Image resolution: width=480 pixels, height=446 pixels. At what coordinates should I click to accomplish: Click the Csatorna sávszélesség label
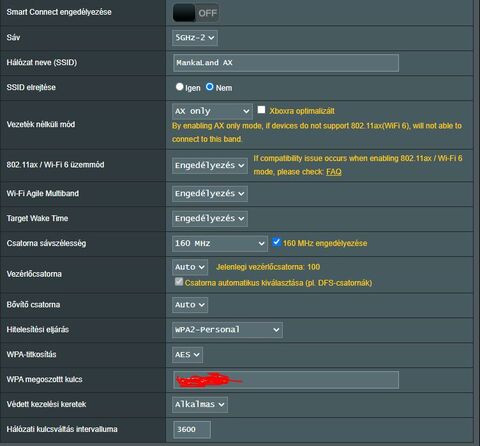46,243
